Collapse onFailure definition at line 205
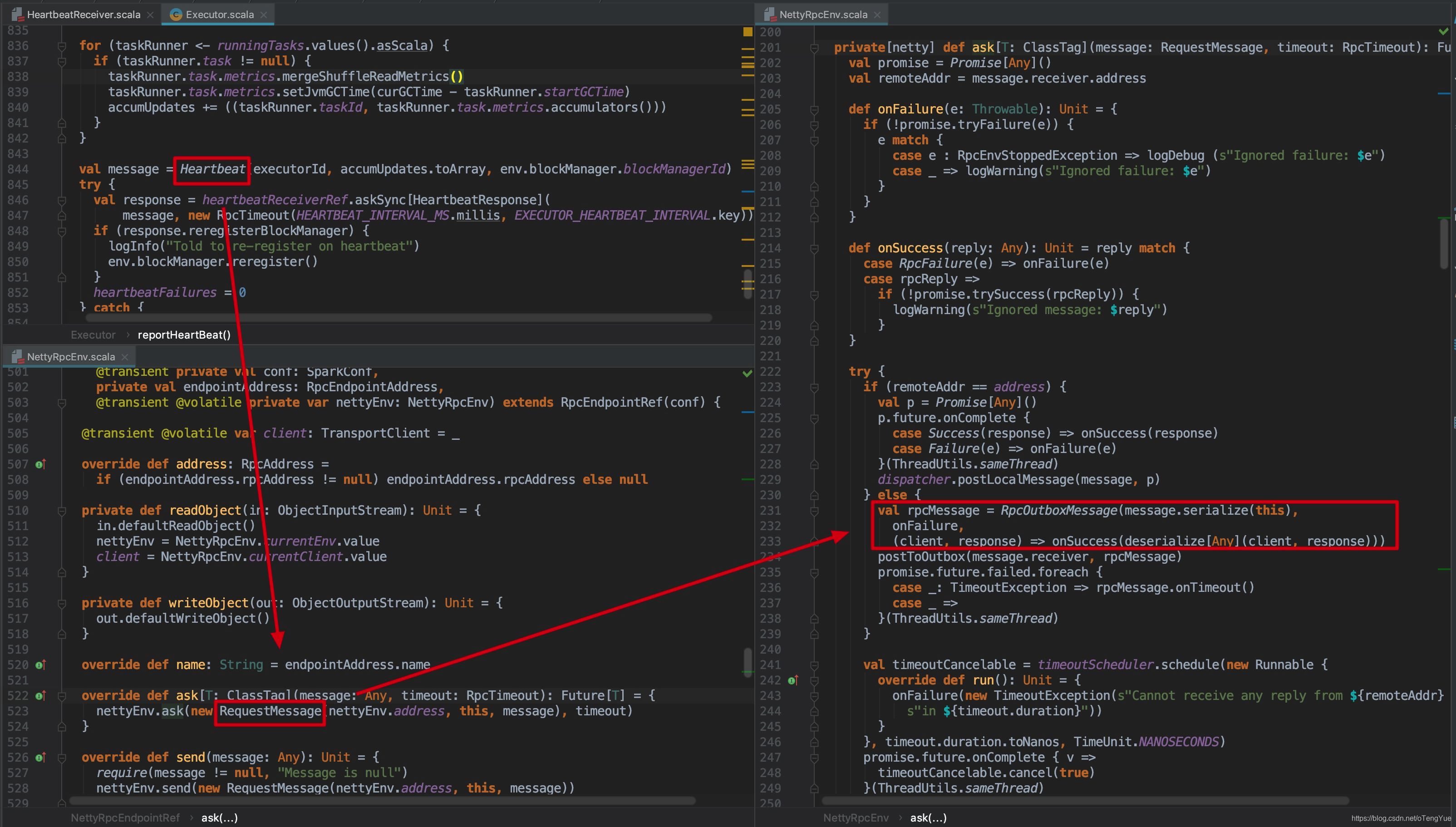1456x827 pixels. pyautogui.click(x=814, y=110)
